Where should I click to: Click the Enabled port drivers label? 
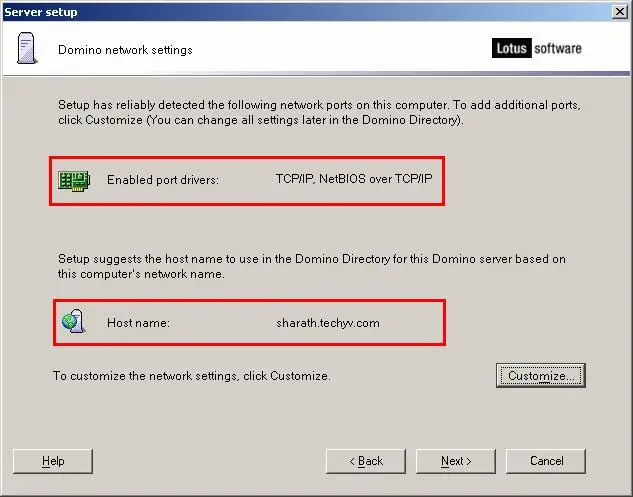163,180
